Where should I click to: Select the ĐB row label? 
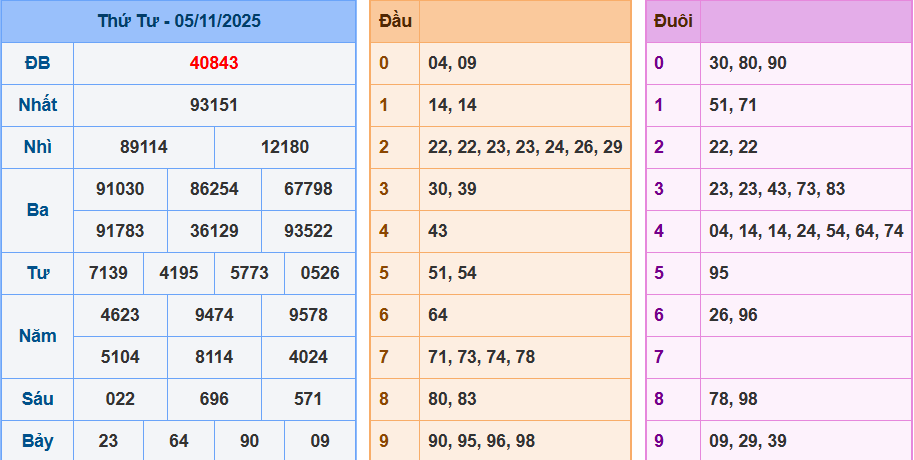click(x=37, y=63)
